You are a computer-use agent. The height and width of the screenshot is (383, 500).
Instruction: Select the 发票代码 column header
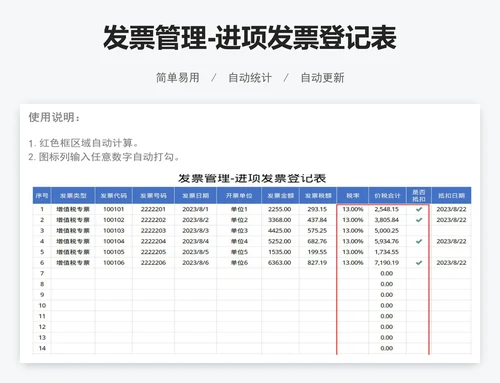(x=114, y=196)
